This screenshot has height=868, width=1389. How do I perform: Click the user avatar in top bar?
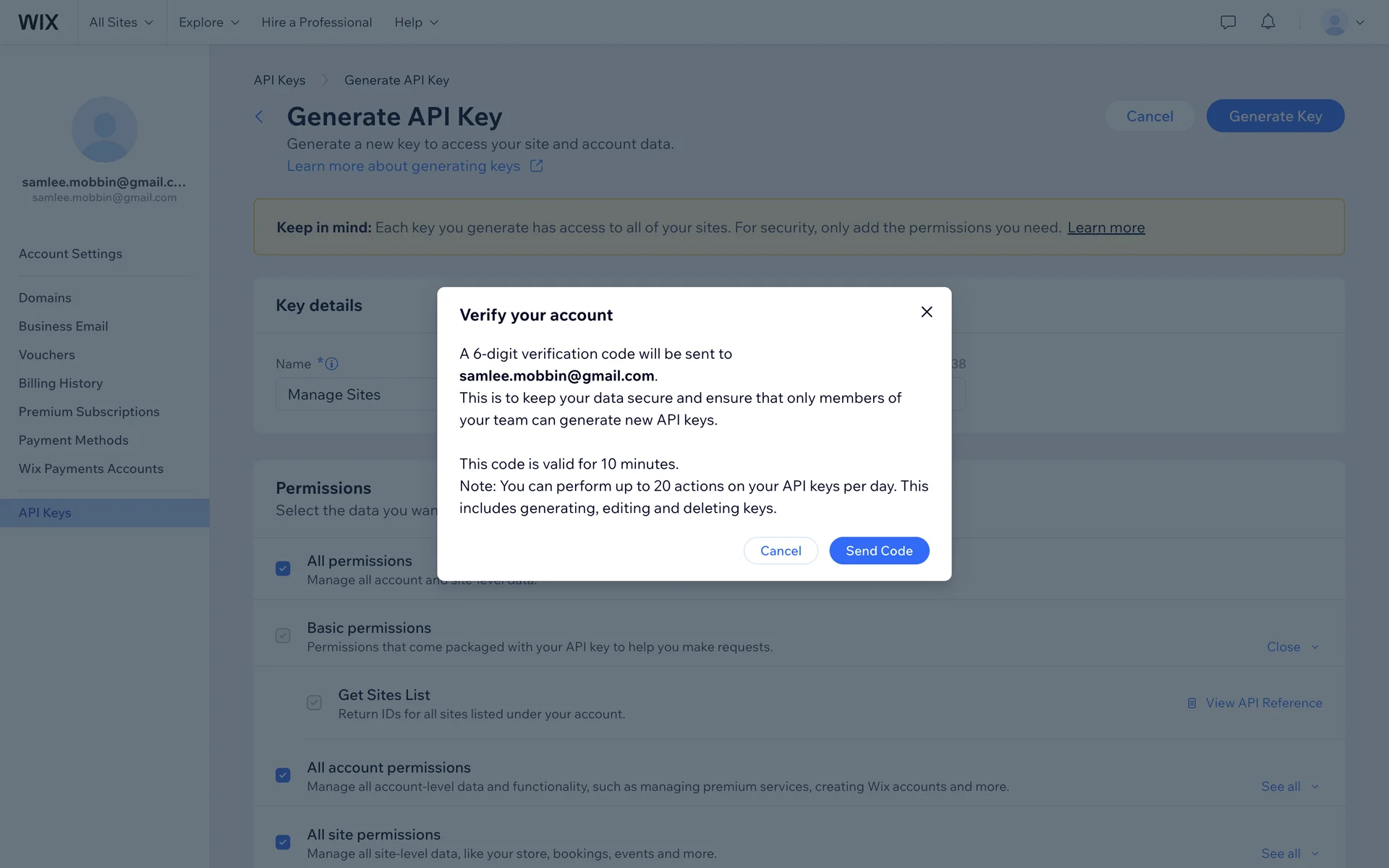(1334, 22)
